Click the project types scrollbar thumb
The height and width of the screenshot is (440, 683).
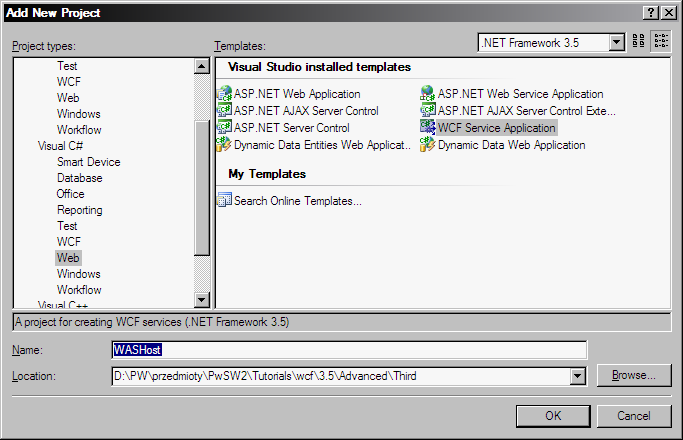pyautogui.click(x=202, y=188)
